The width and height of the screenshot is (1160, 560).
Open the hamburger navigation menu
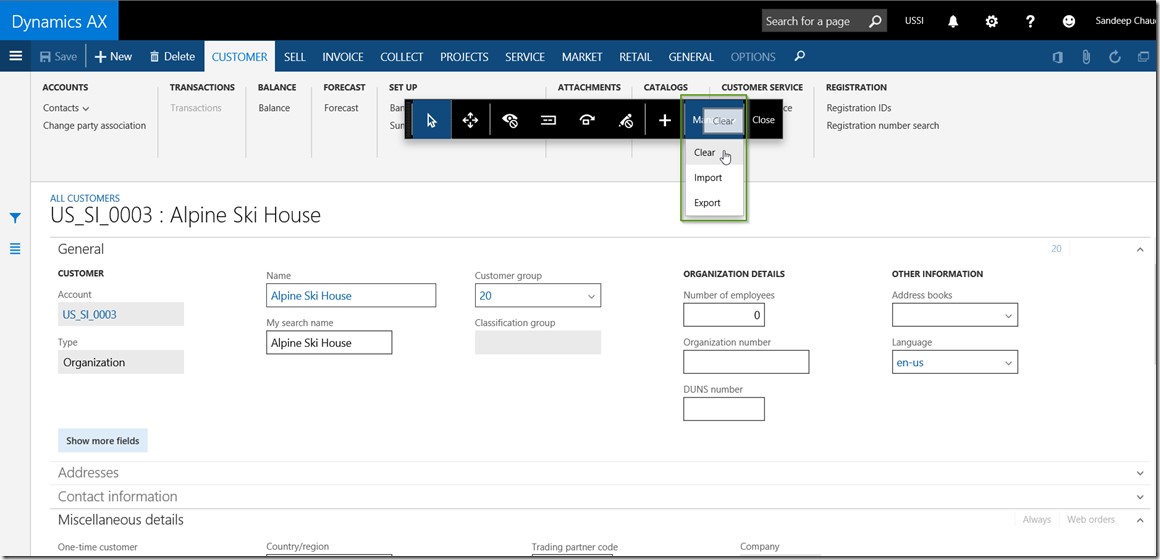(x=16, y=56)
